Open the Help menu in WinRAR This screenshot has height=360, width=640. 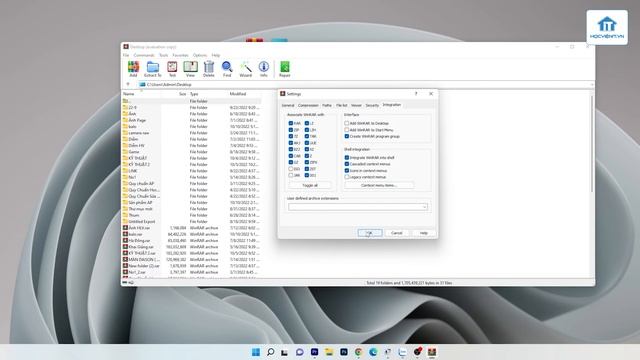(x=216, y=55)
